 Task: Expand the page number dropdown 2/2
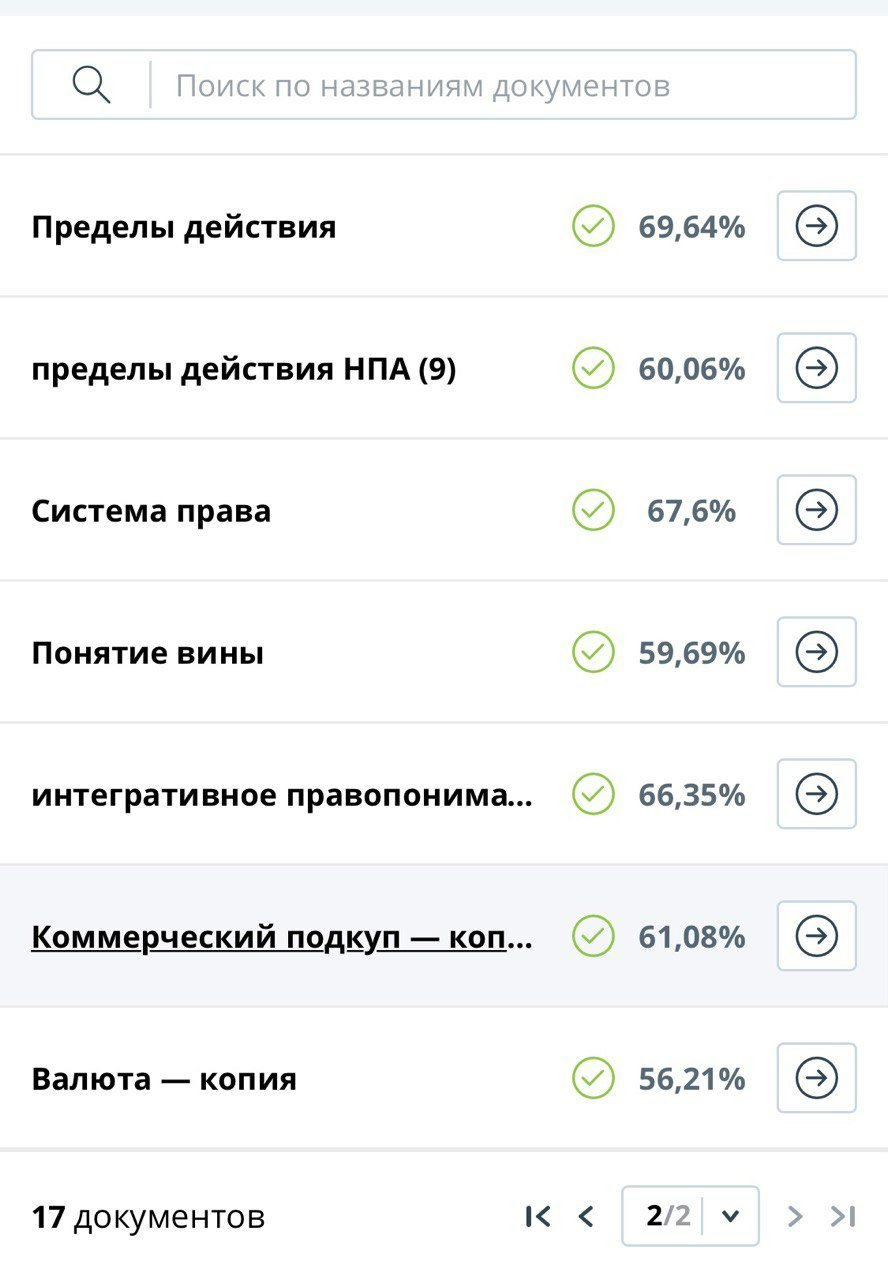click(x=730, y=1216)
